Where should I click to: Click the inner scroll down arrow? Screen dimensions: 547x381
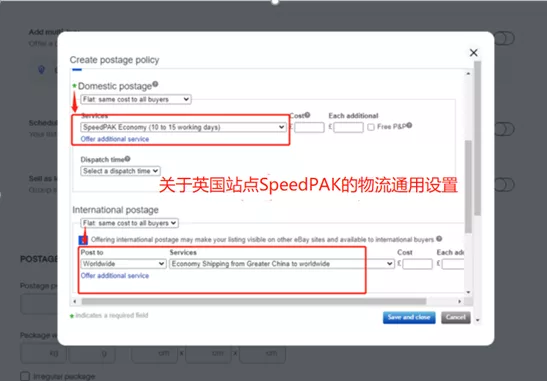(x=468, y=292)
